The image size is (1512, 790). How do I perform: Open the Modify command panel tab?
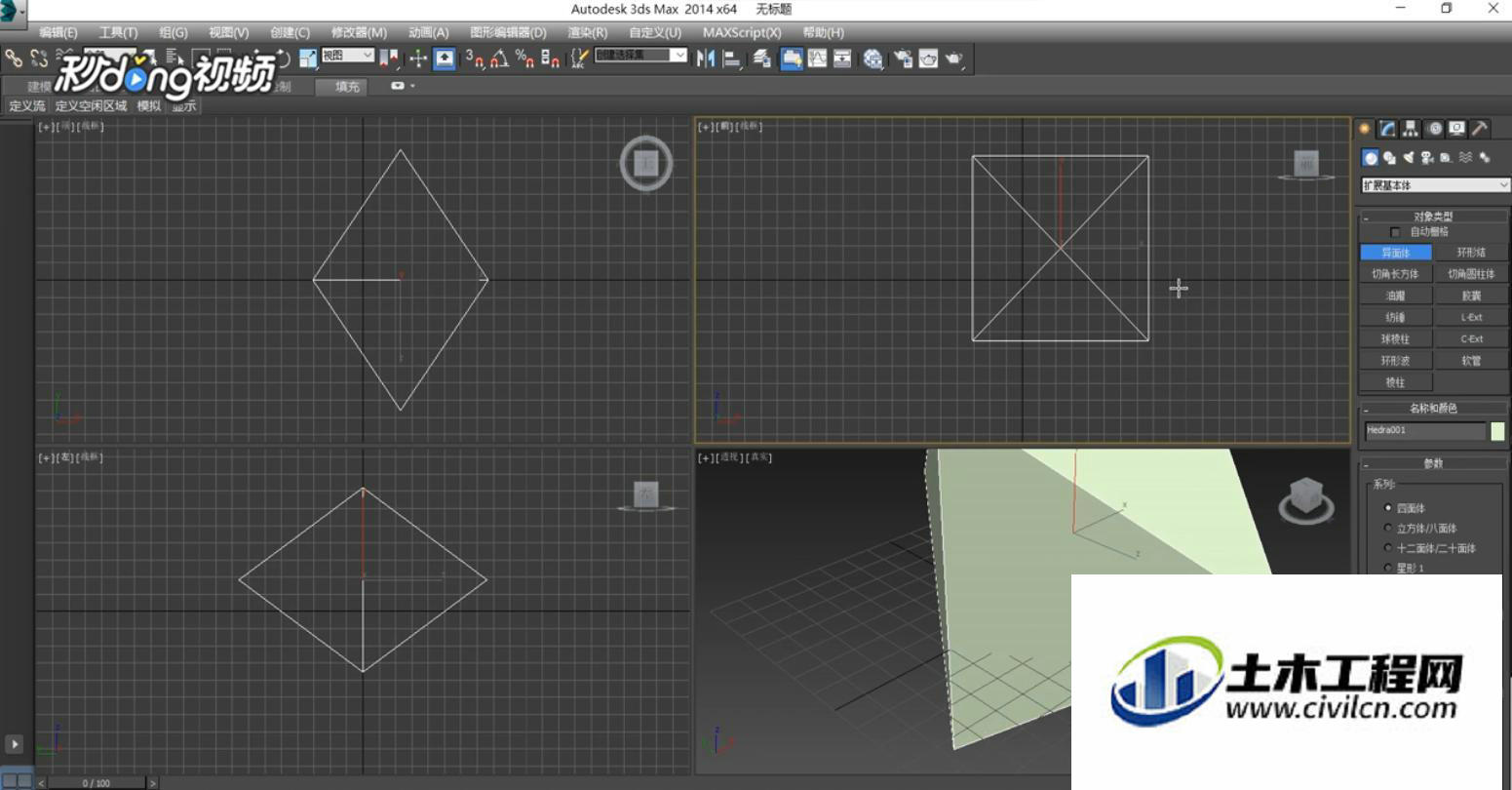click(x=1387, y=129)
